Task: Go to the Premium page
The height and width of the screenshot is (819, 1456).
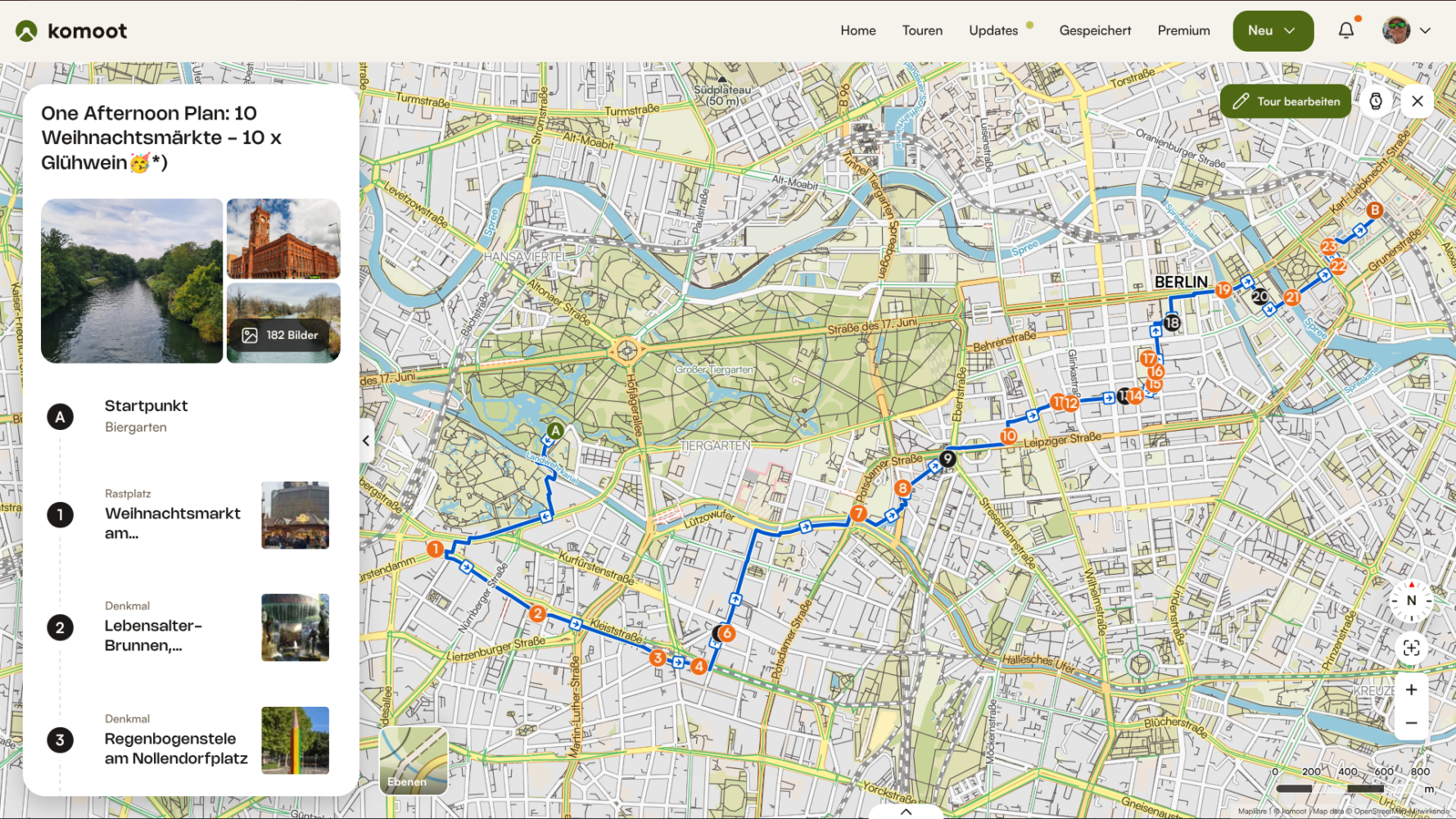Action: tap(1183, 30)
